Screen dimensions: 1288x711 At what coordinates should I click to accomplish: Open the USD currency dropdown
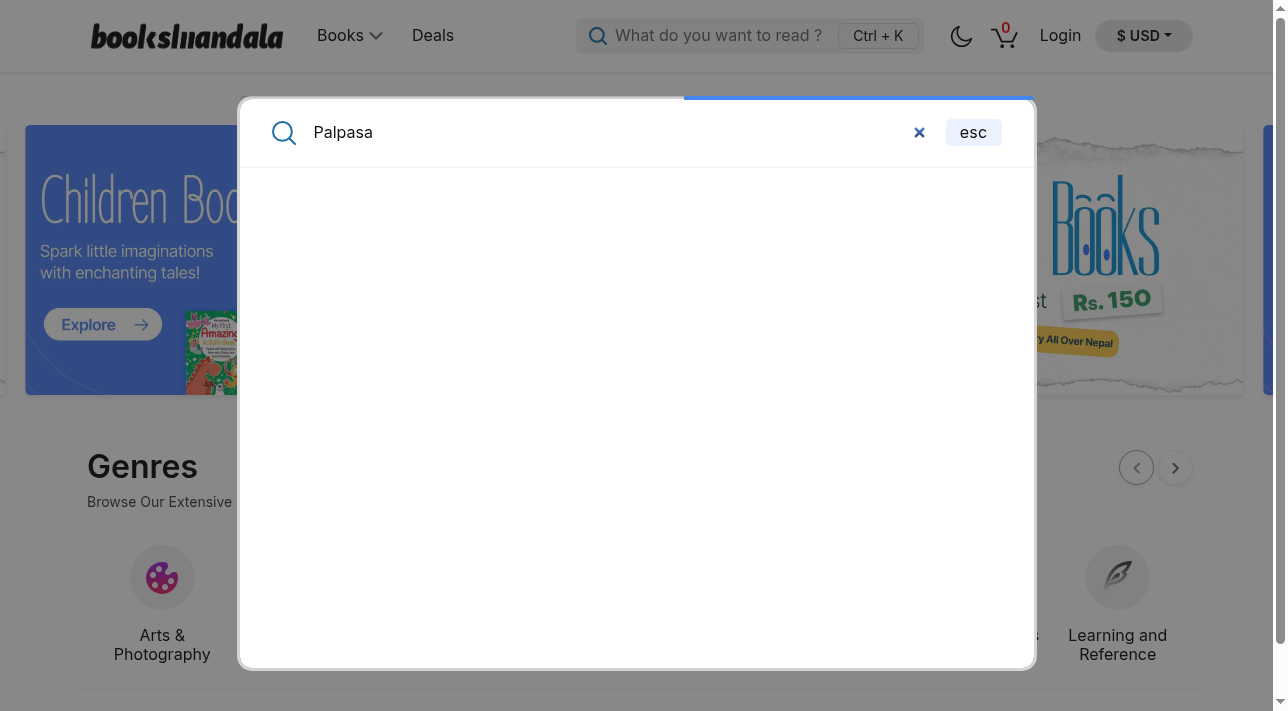tap(1144, 36)
